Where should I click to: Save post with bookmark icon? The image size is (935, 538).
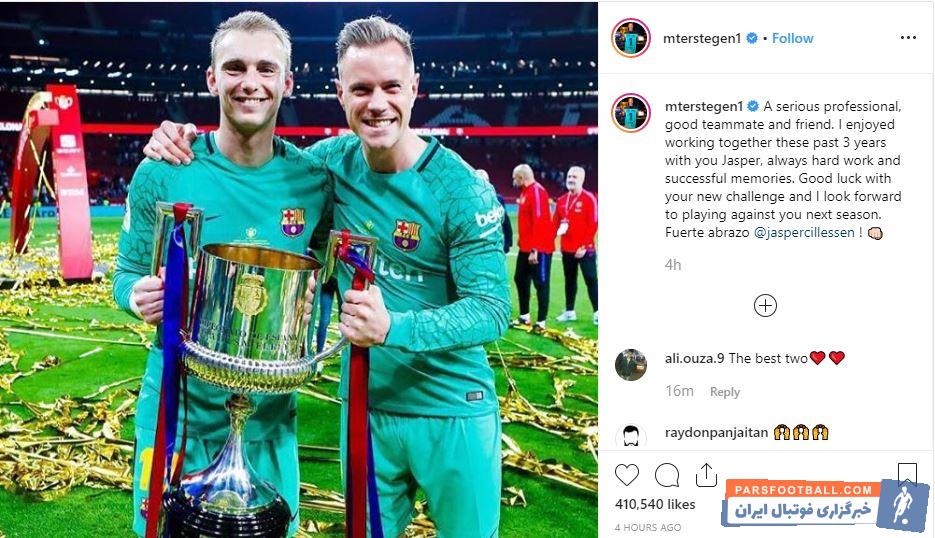click(907, 474)
